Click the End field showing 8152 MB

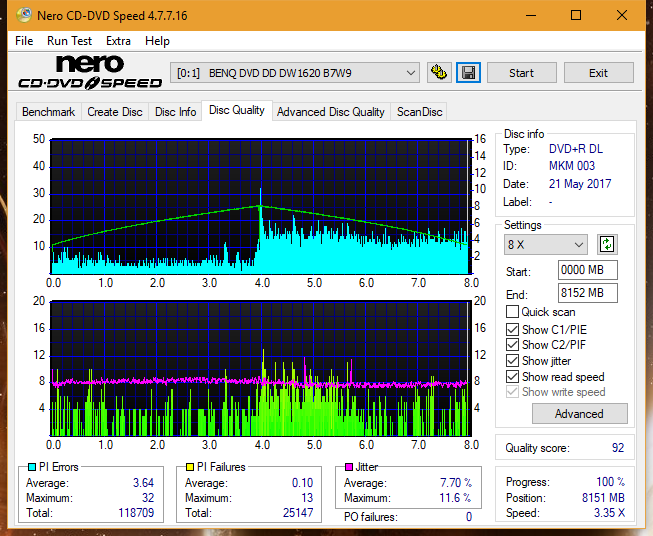pos(588,293)
